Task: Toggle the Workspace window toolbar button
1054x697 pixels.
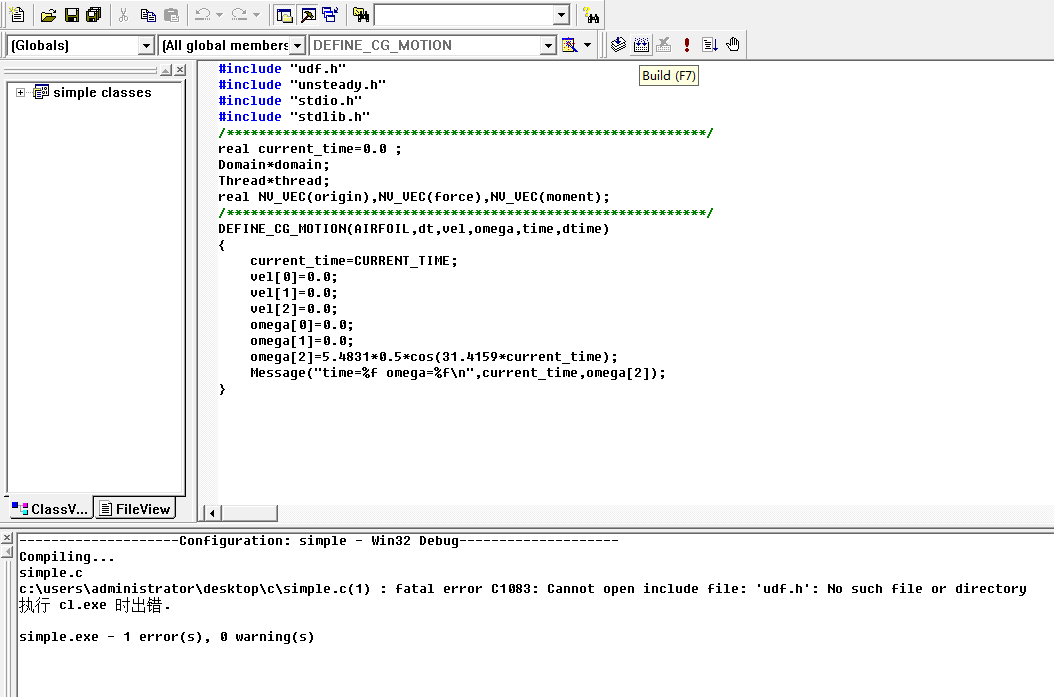Action: [284, 15]
